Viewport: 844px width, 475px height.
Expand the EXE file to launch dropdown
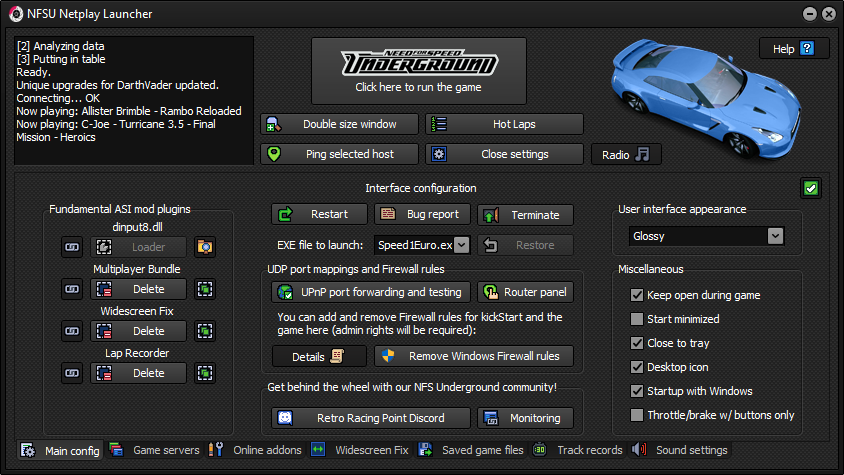461,245
